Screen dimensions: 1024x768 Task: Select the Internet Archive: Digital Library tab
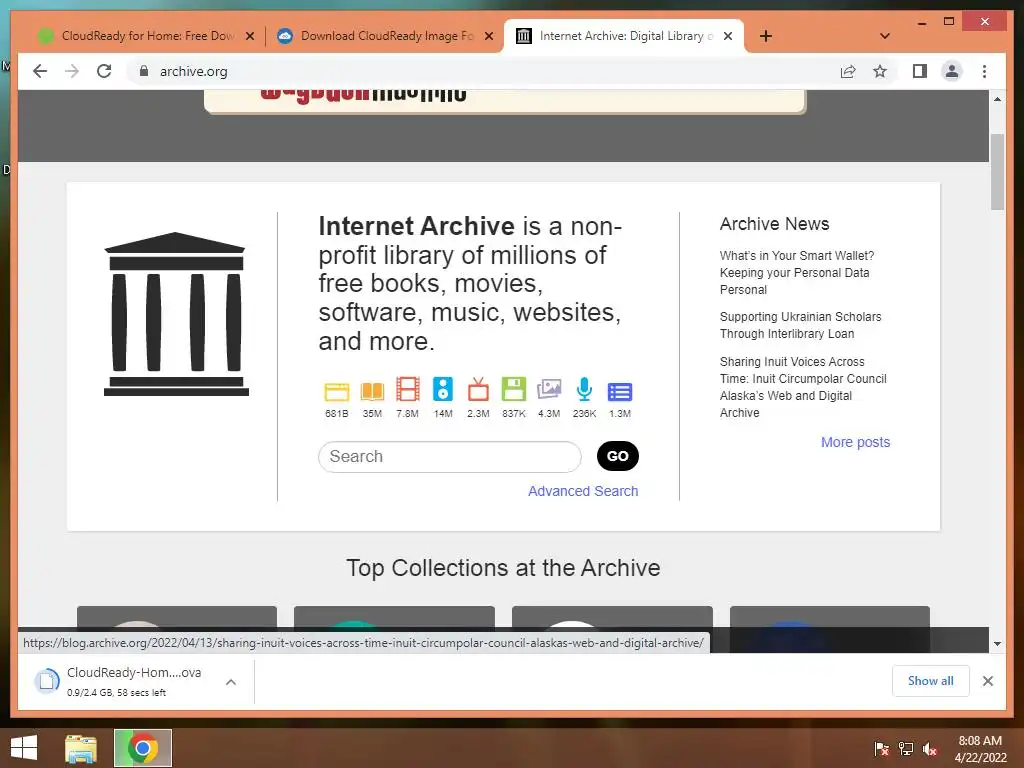coord(624,36)
